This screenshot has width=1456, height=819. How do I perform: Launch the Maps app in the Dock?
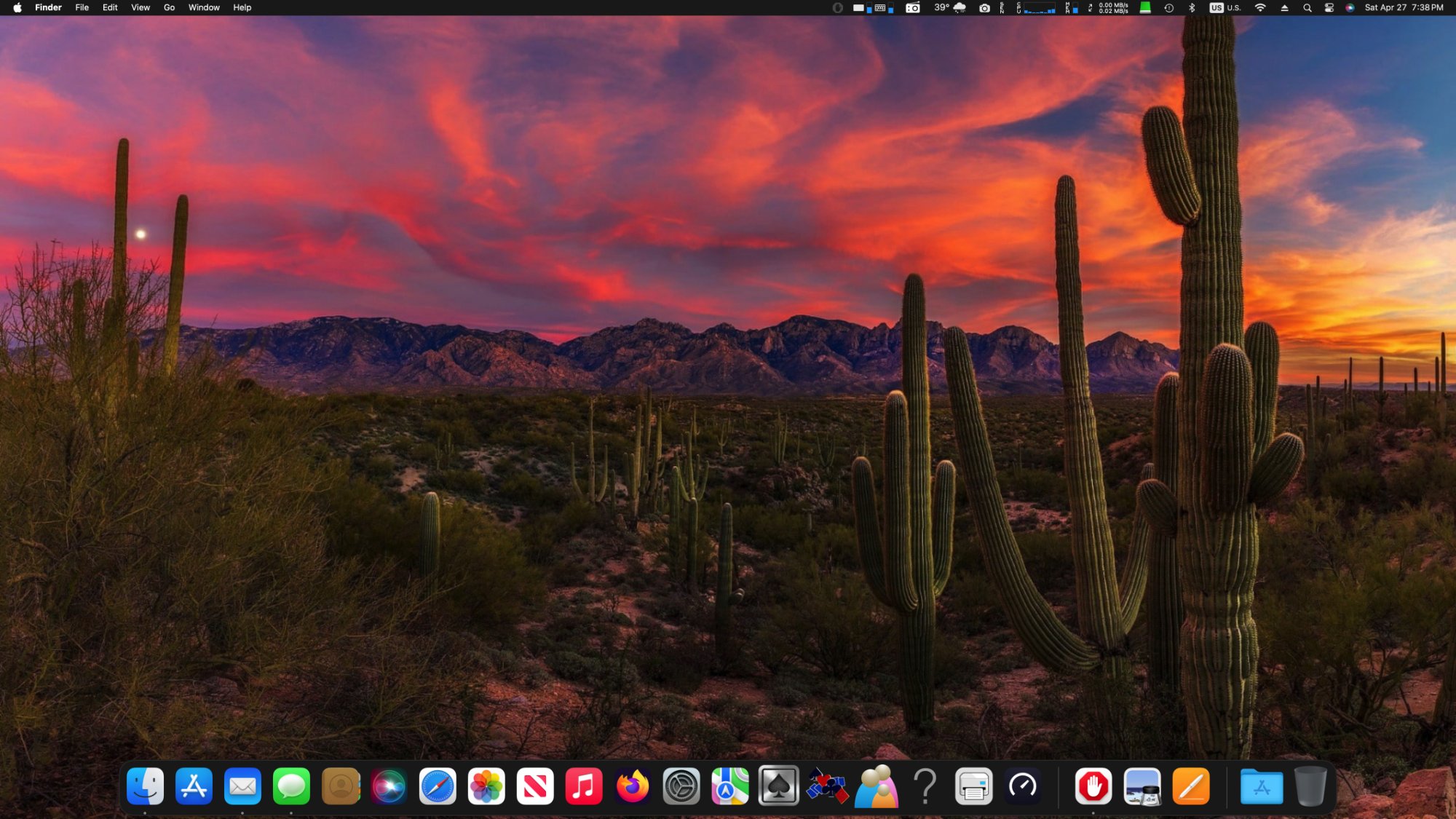pyautogui.click(x=730, y=786)
